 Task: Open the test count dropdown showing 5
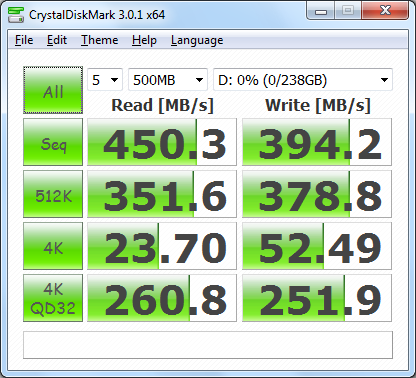tap(105, 80)
